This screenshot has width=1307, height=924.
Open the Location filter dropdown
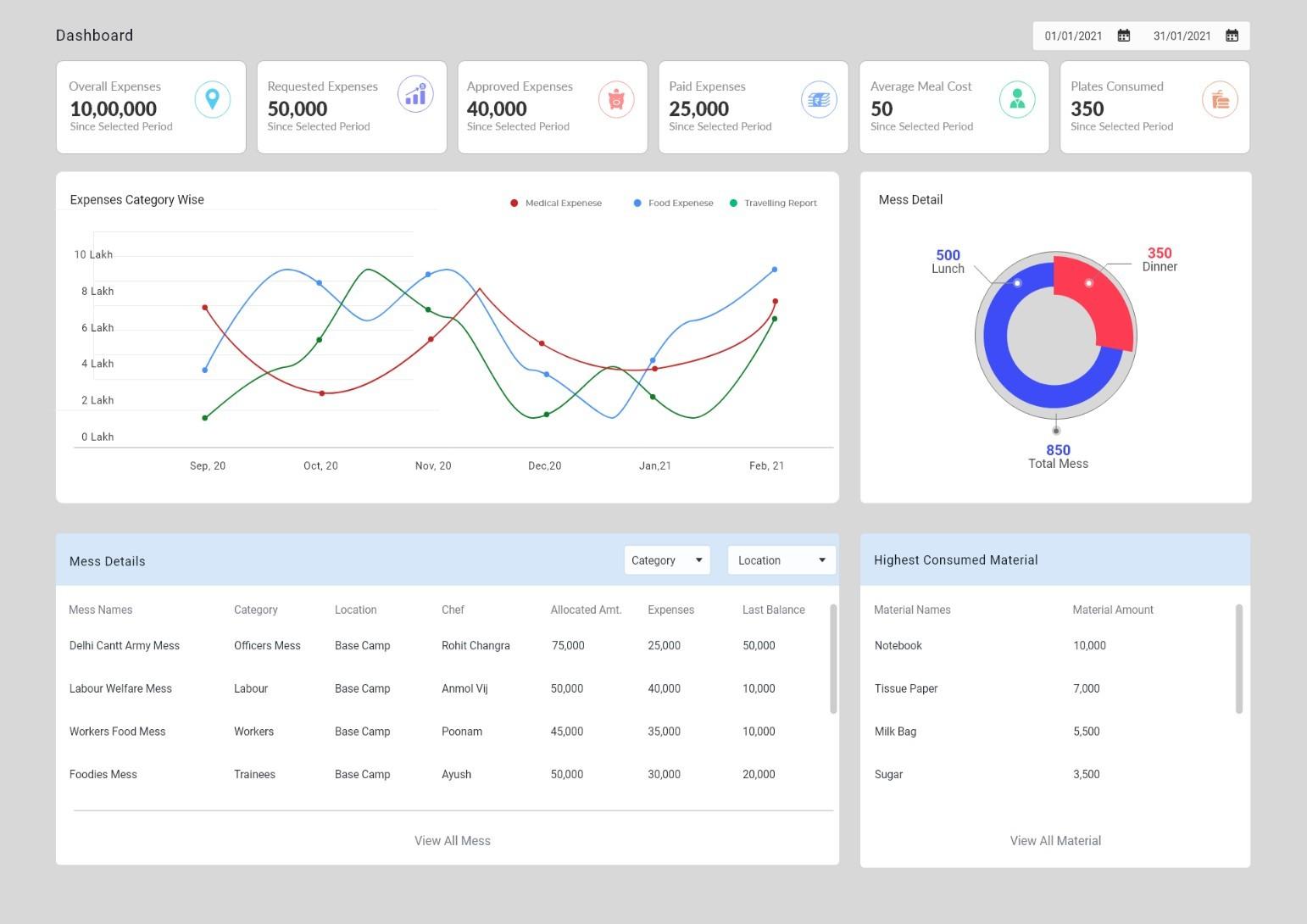781,560
